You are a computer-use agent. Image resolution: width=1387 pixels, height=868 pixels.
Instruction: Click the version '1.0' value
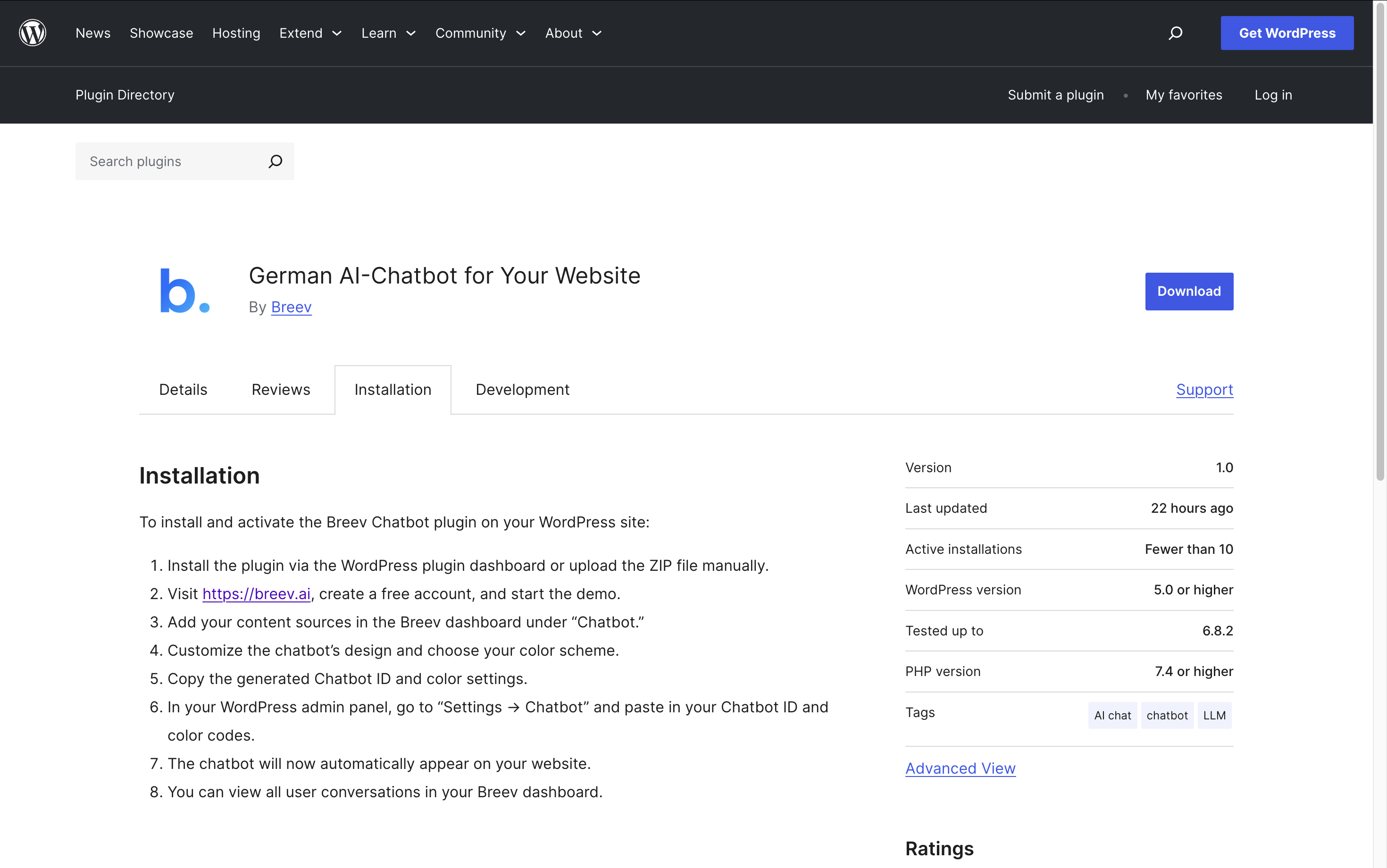pos(1224,467)
